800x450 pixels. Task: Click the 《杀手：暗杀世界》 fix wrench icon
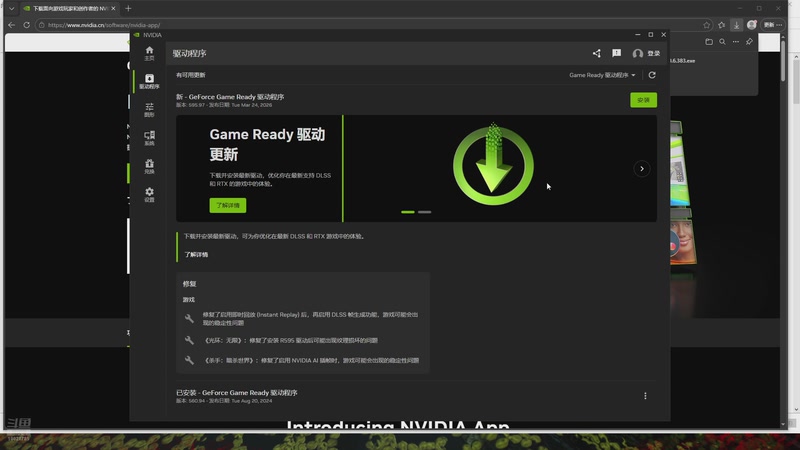pos(189,360)
